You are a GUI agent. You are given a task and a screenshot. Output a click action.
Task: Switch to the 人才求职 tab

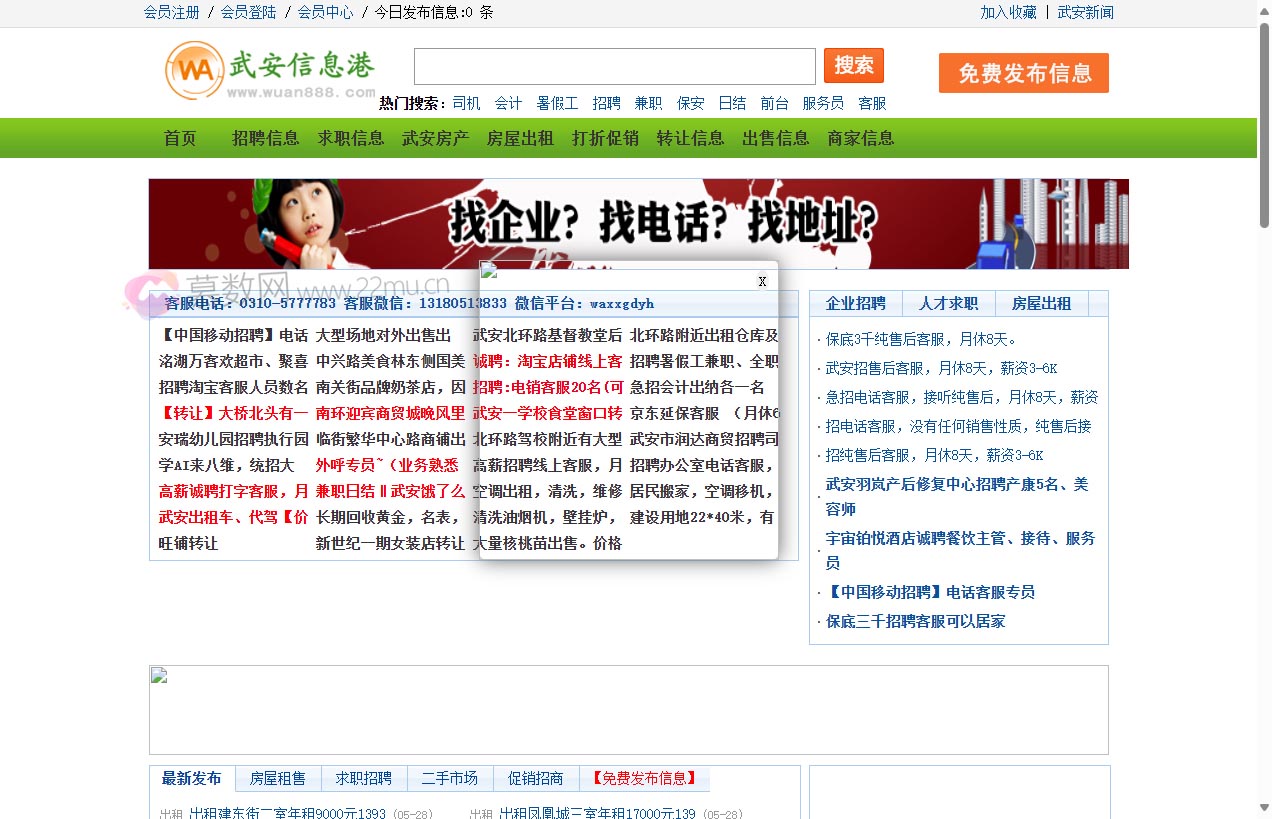pos(948,303)
